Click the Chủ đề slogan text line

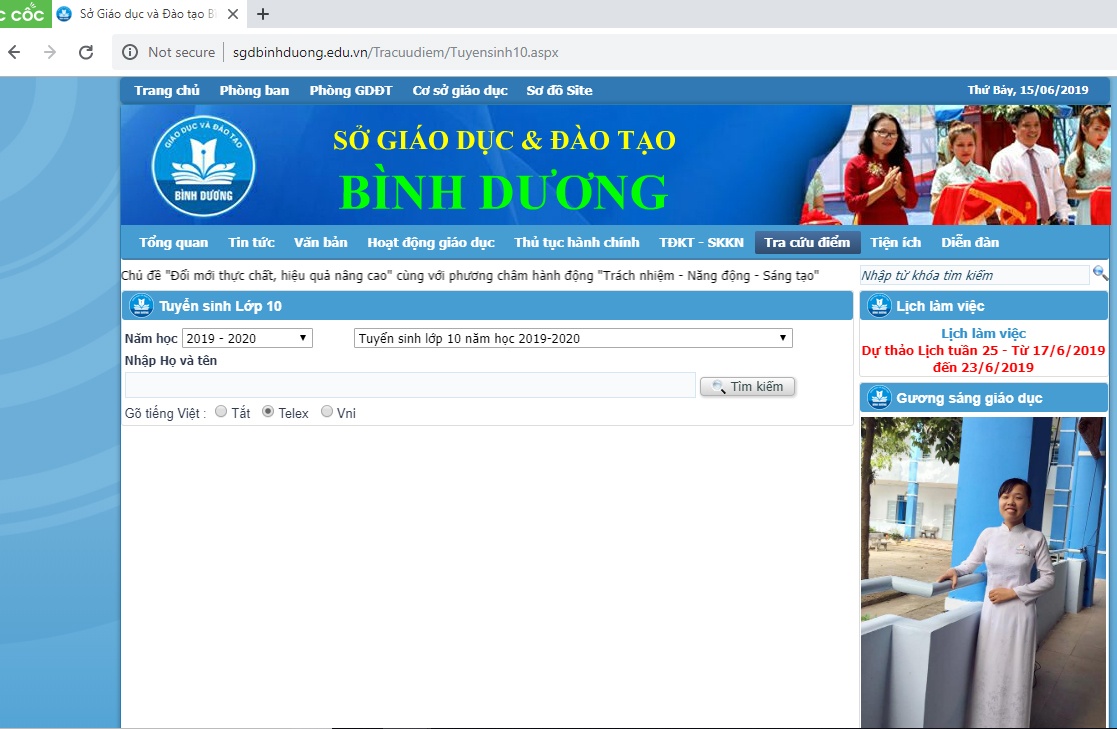tap(470, 276)
